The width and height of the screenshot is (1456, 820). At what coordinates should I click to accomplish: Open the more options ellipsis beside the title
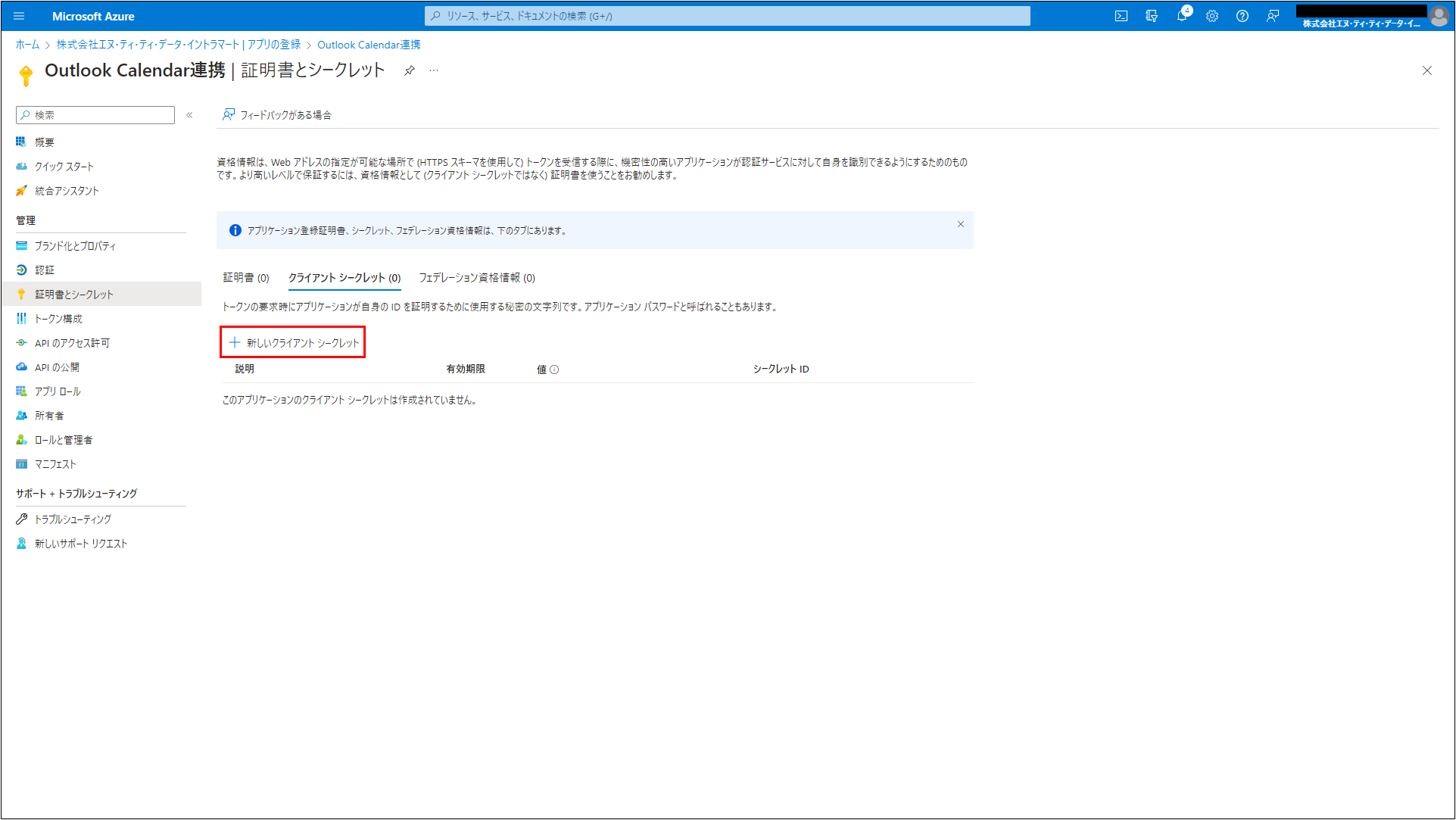(434, 70)
